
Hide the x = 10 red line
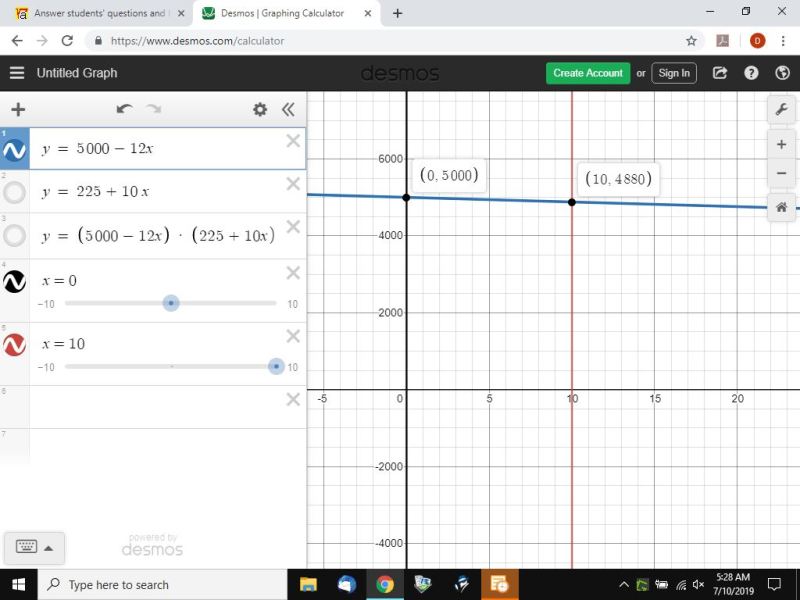[14, 345]
